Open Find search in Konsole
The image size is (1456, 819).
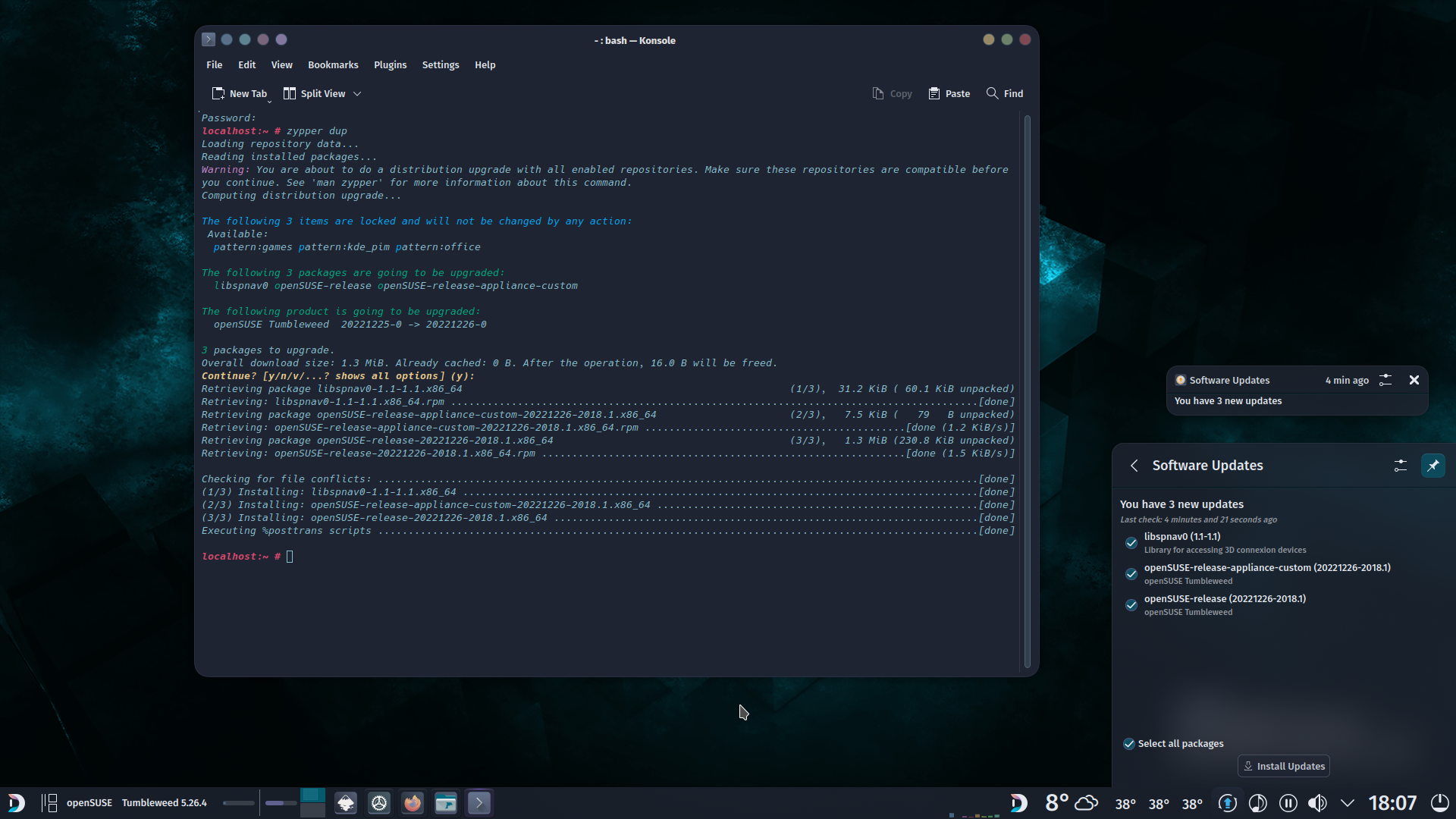1005,93
